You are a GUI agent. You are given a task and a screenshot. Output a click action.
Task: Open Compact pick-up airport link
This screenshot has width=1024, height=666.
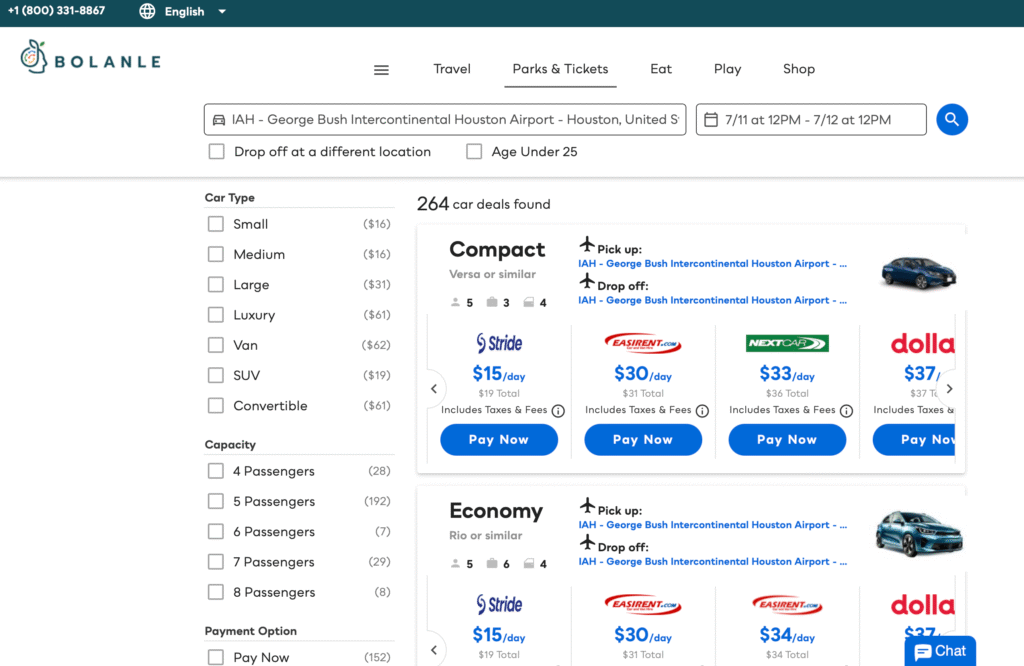[712, 264]
